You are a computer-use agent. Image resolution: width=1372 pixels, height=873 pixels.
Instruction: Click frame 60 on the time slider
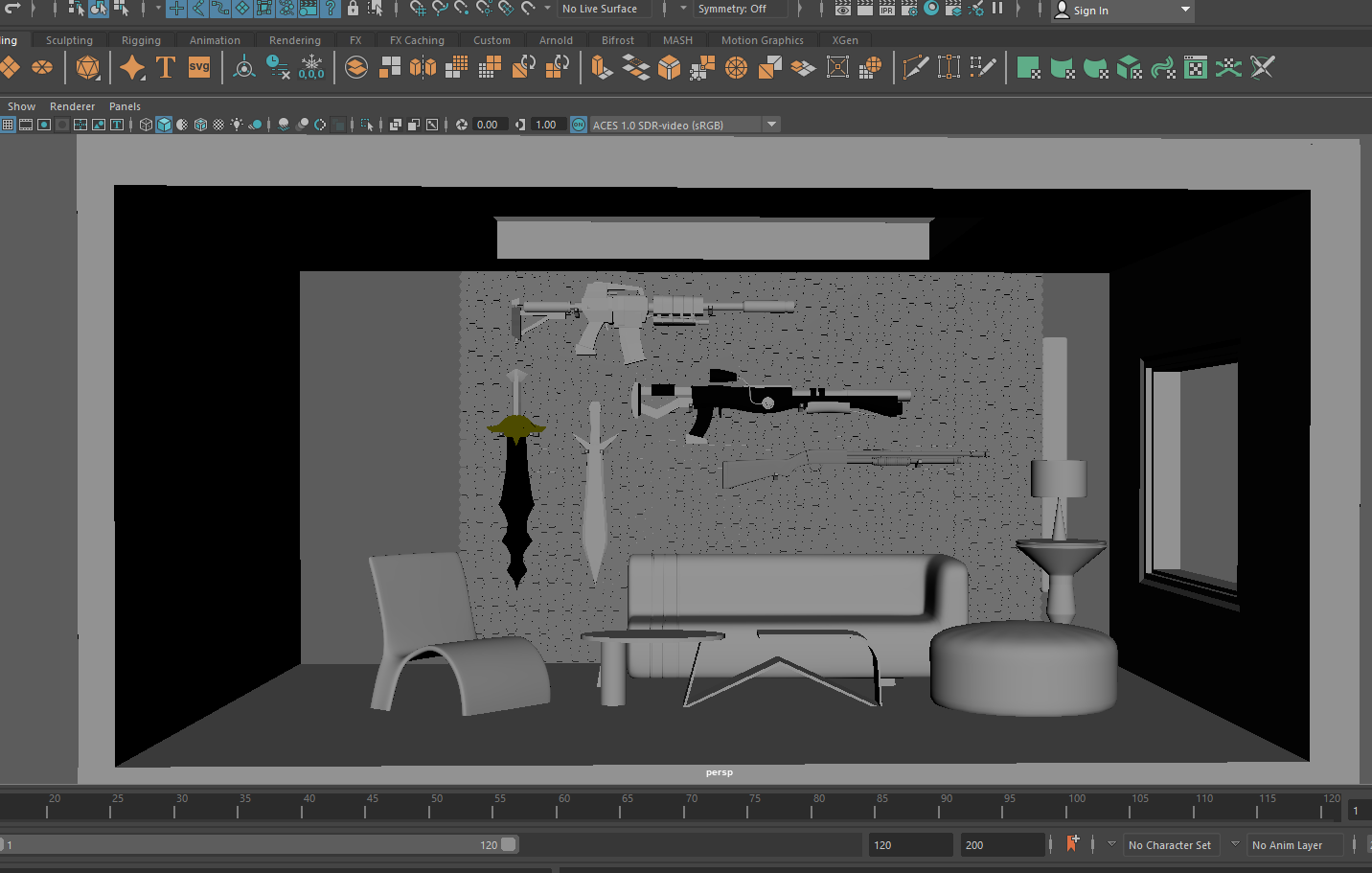click(557, 811)
